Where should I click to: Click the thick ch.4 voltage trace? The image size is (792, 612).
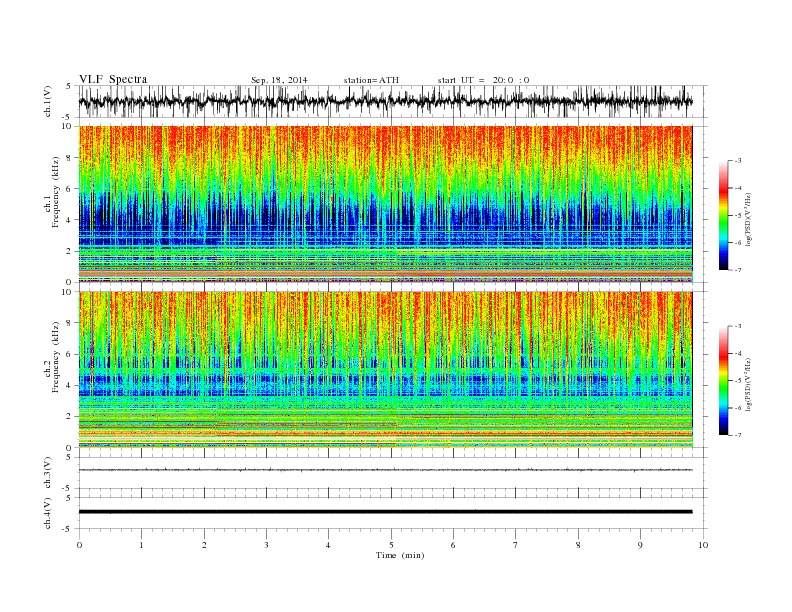[x=385, y=512]
